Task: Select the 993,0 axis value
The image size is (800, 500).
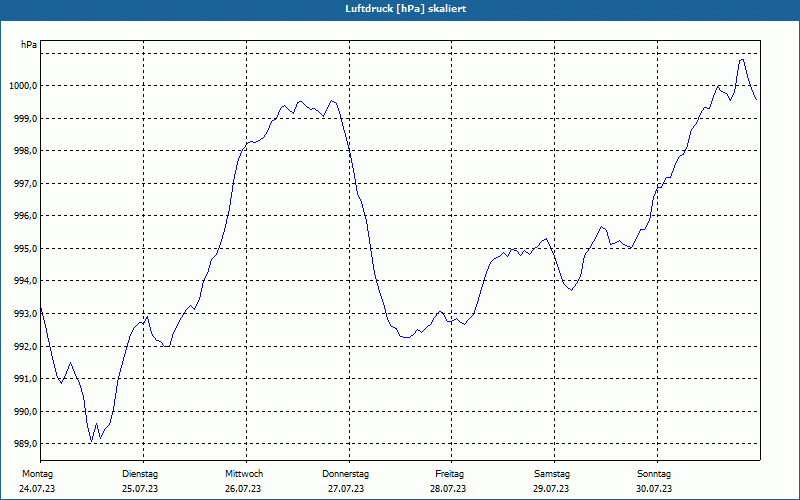Action: 26,314
